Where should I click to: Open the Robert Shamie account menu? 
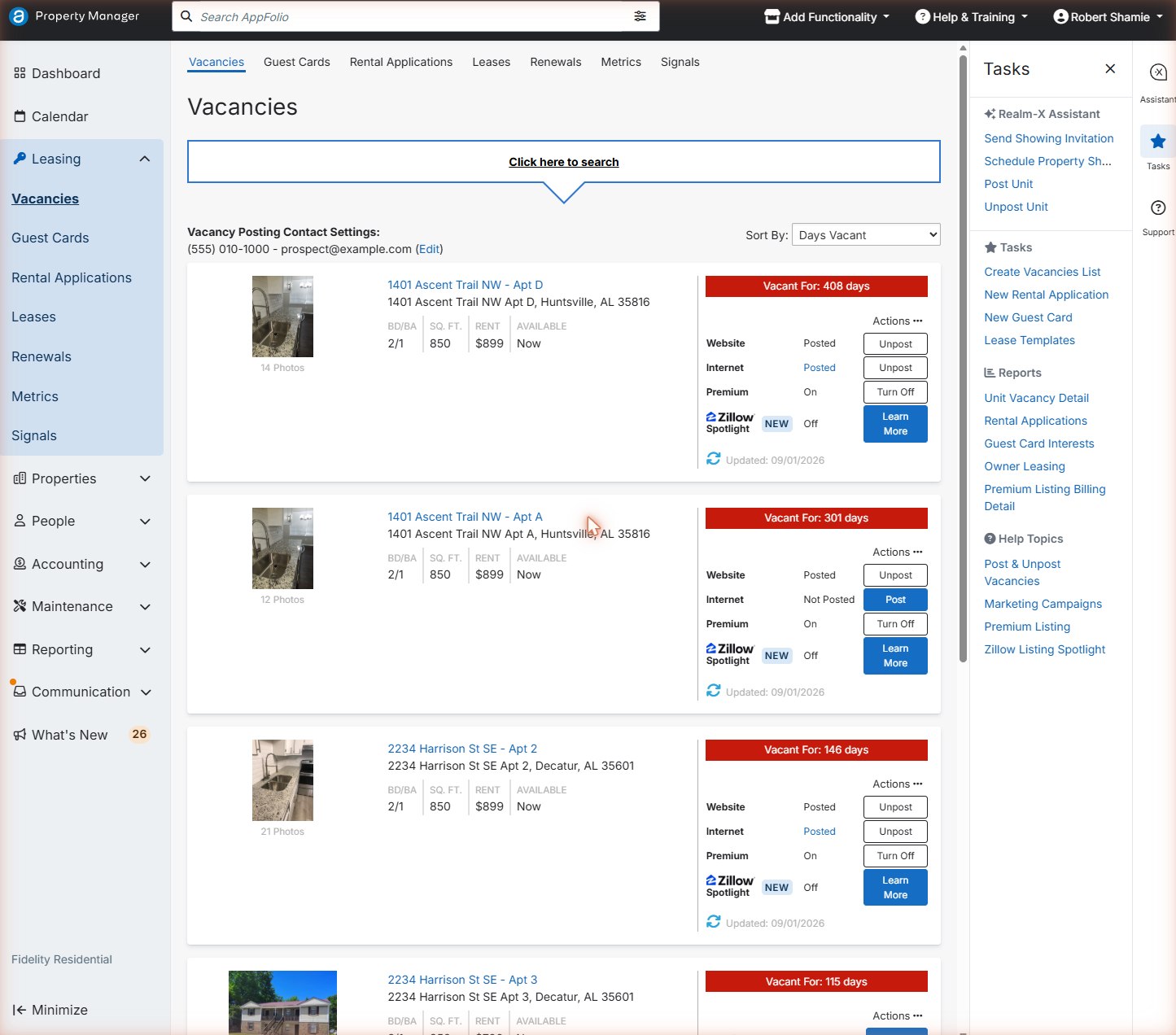coord(1108,17)
